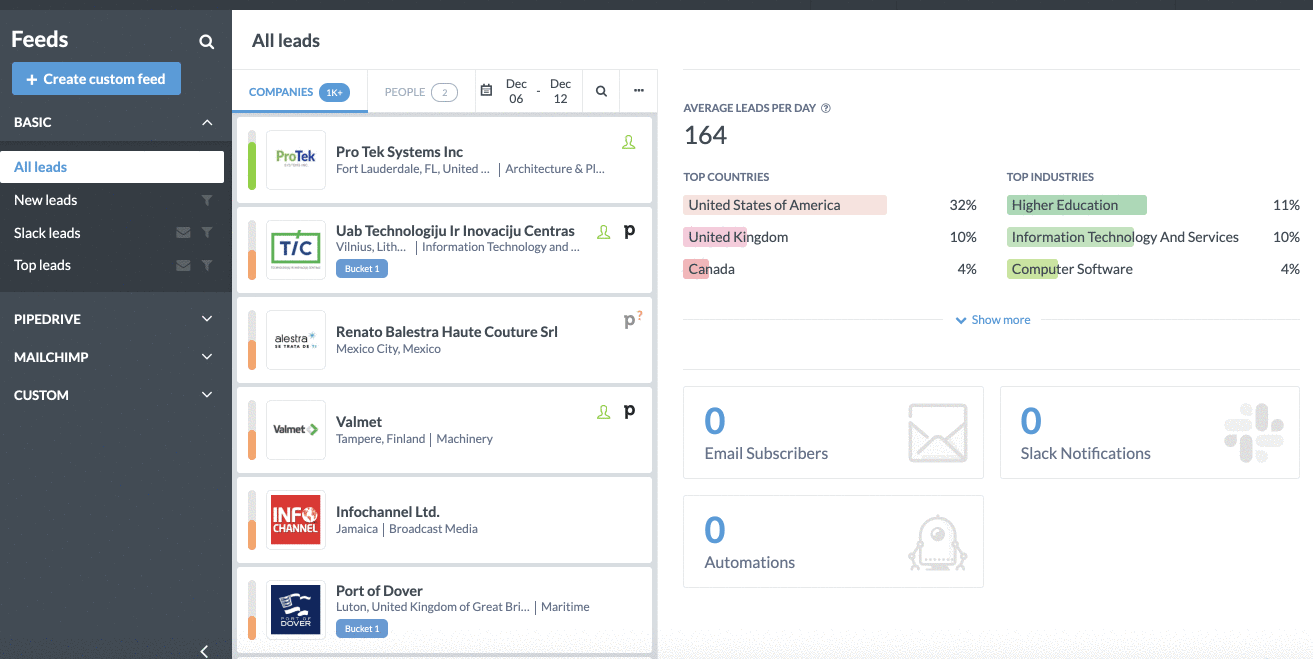Click the green contact icon on Pro Tek Systems

(629, 142)
